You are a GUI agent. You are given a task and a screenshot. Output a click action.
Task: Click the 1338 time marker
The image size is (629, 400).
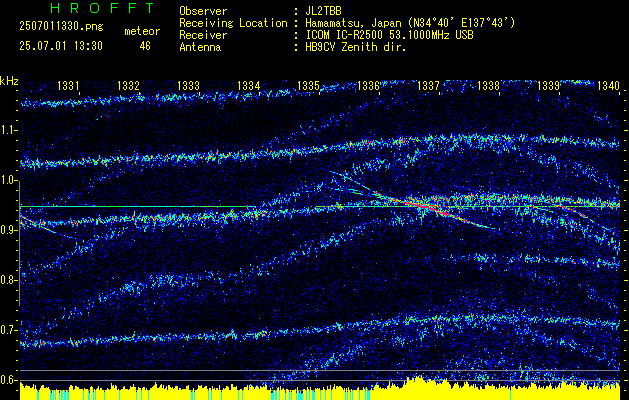click(x=489, y=85)
